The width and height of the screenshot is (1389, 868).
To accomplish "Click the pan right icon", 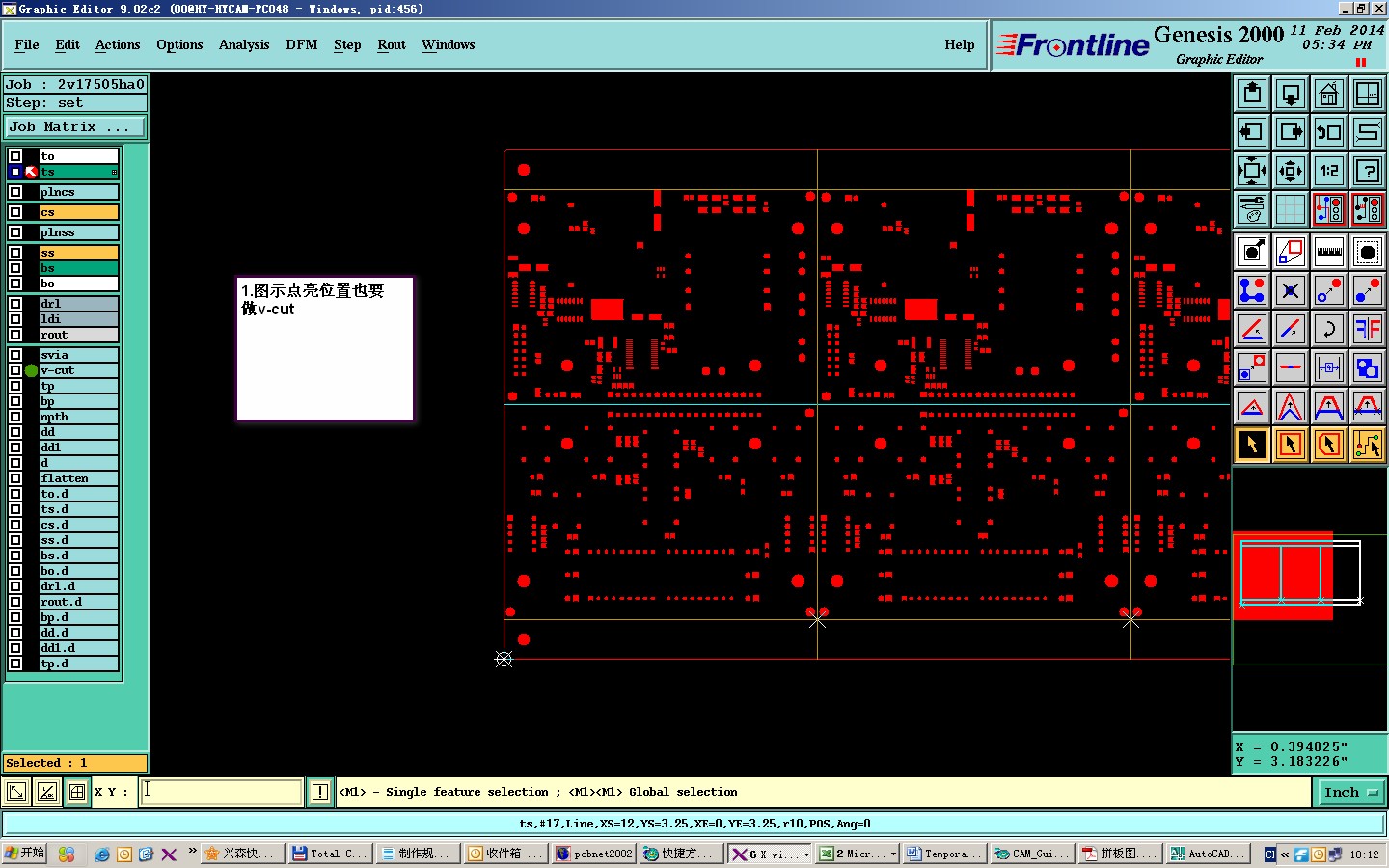I will 1291,132.
